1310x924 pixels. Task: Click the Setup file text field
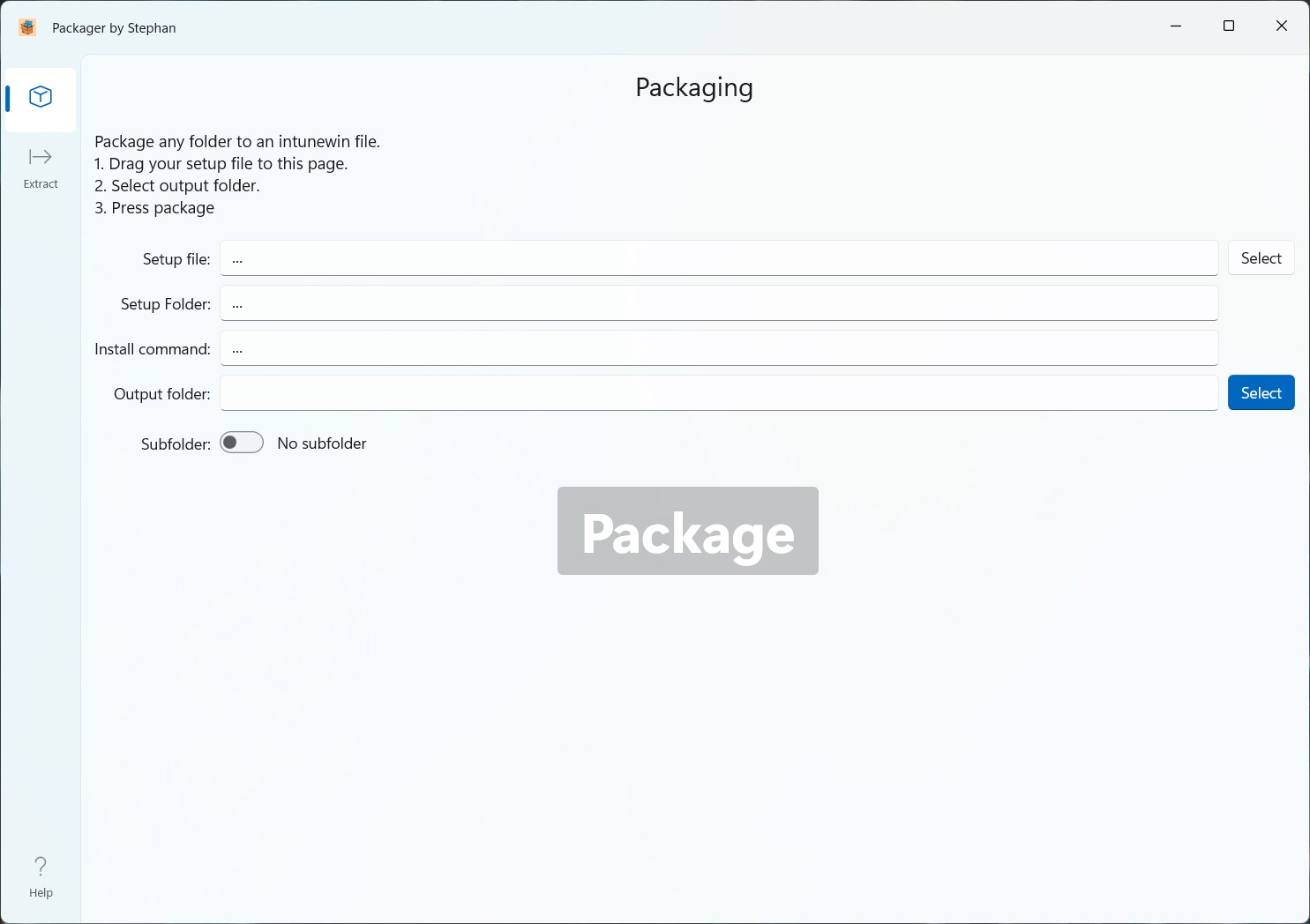click(x=718, y=258)
